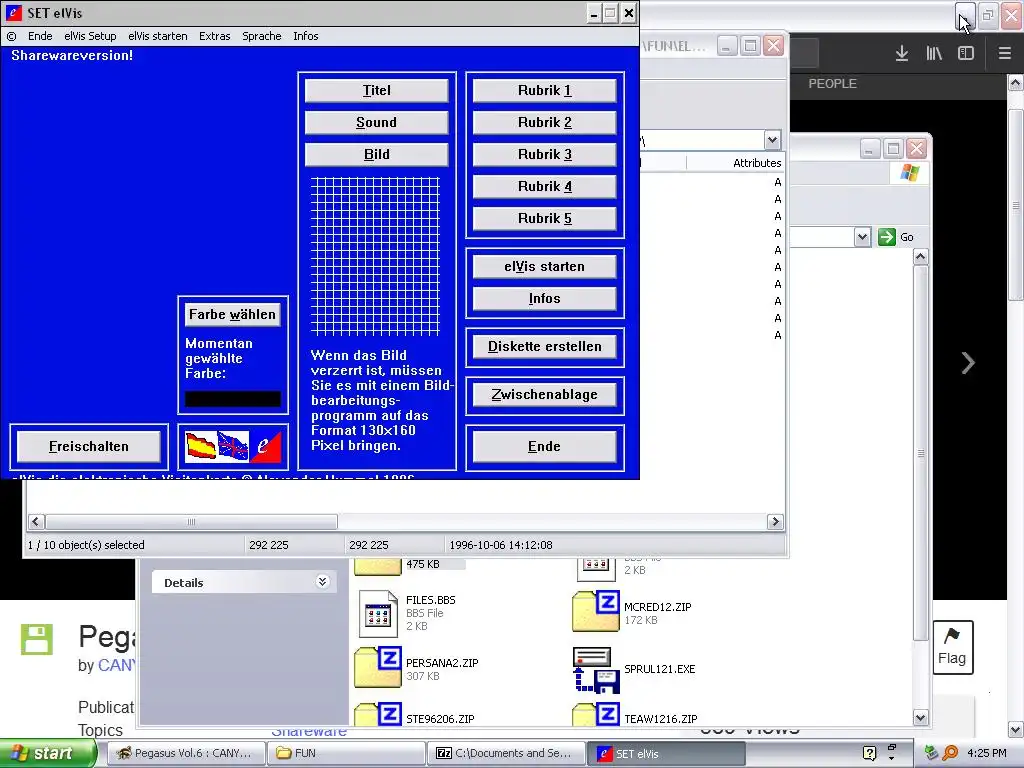Viewport: 1024px width, 768px height.
Task: Select the Spanish flag language icon
Action: point(201,446)
